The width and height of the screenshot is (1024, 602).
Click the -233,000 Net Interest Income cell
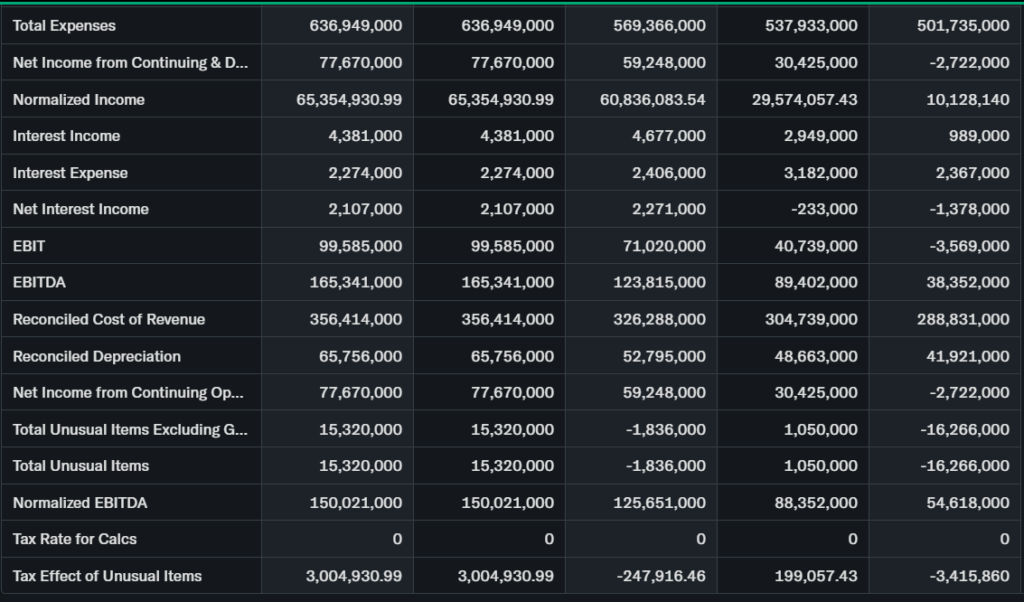(x=823, y=209)
